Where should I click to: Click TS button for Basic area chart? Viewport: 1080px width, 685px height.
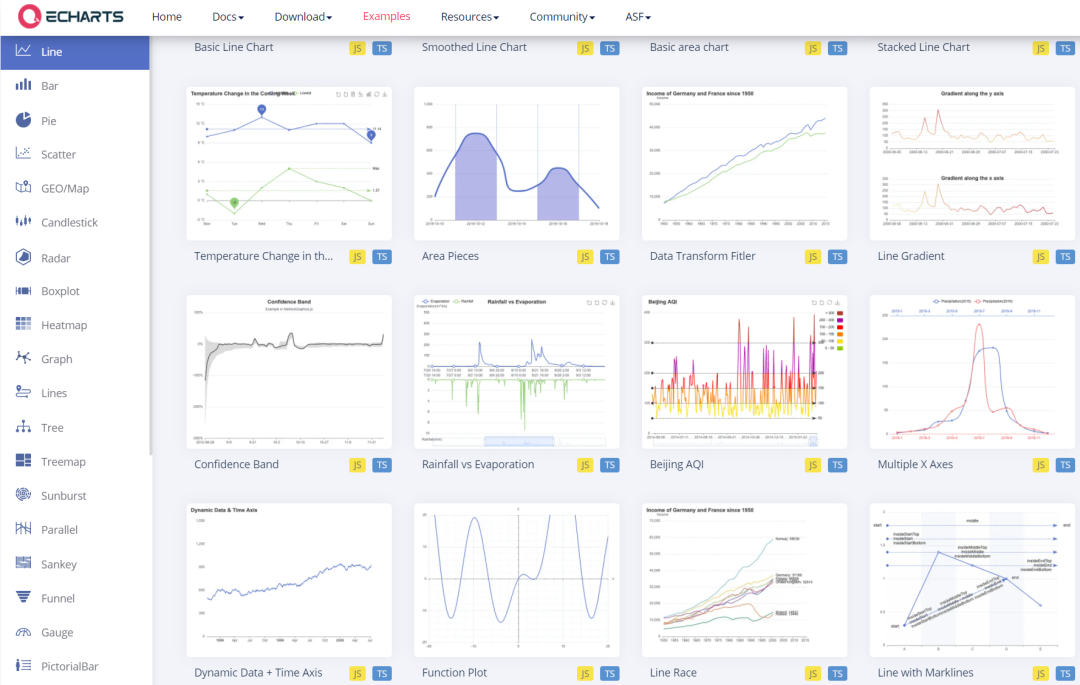click(838, 48)
